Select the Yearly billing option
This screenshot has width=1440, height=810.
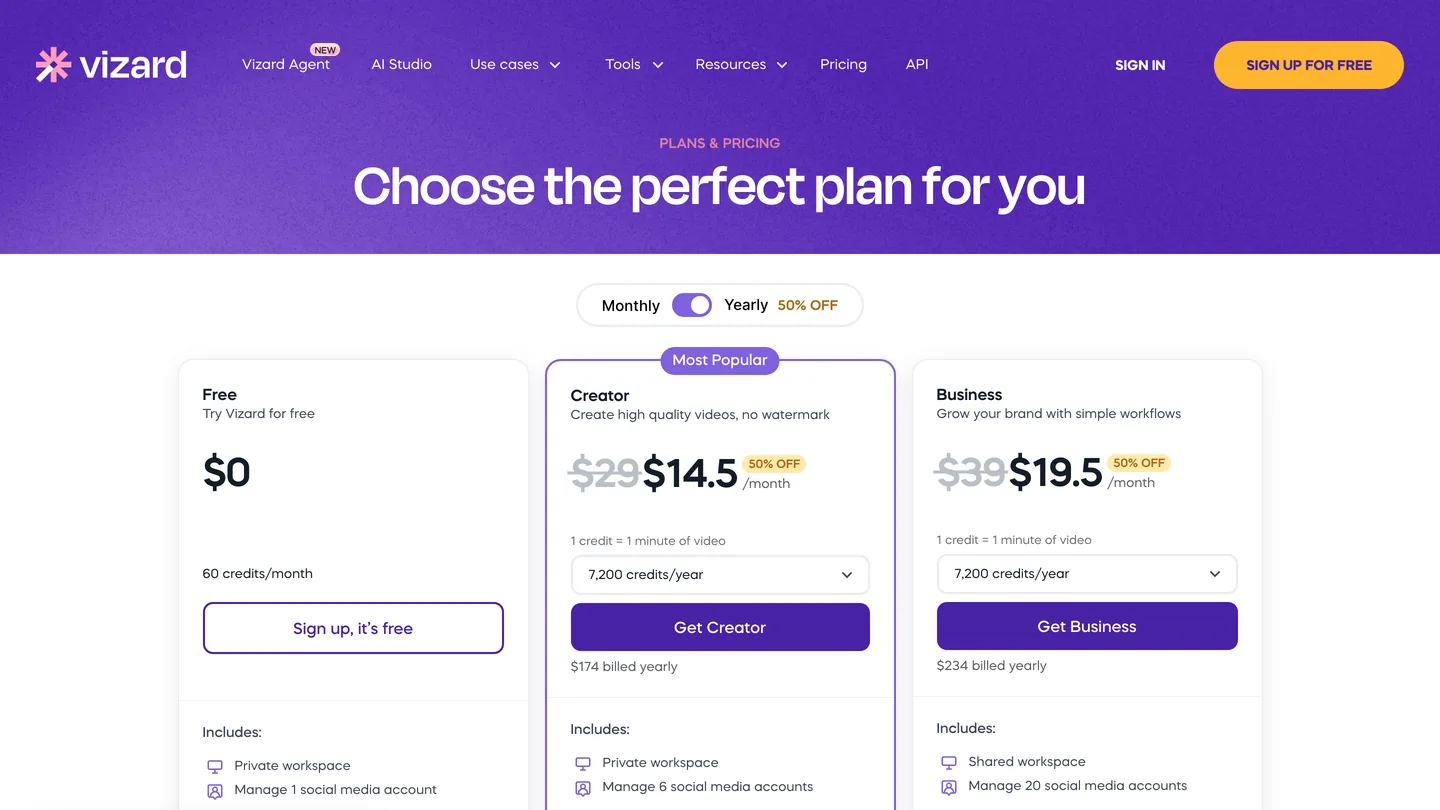pos(746,305)
